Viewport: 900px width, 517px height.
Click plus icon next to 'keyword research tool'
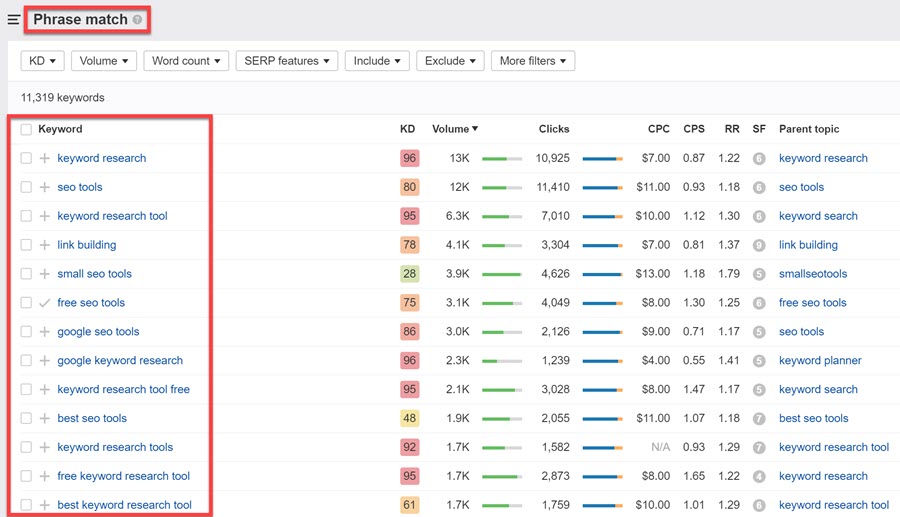point(44,216)
